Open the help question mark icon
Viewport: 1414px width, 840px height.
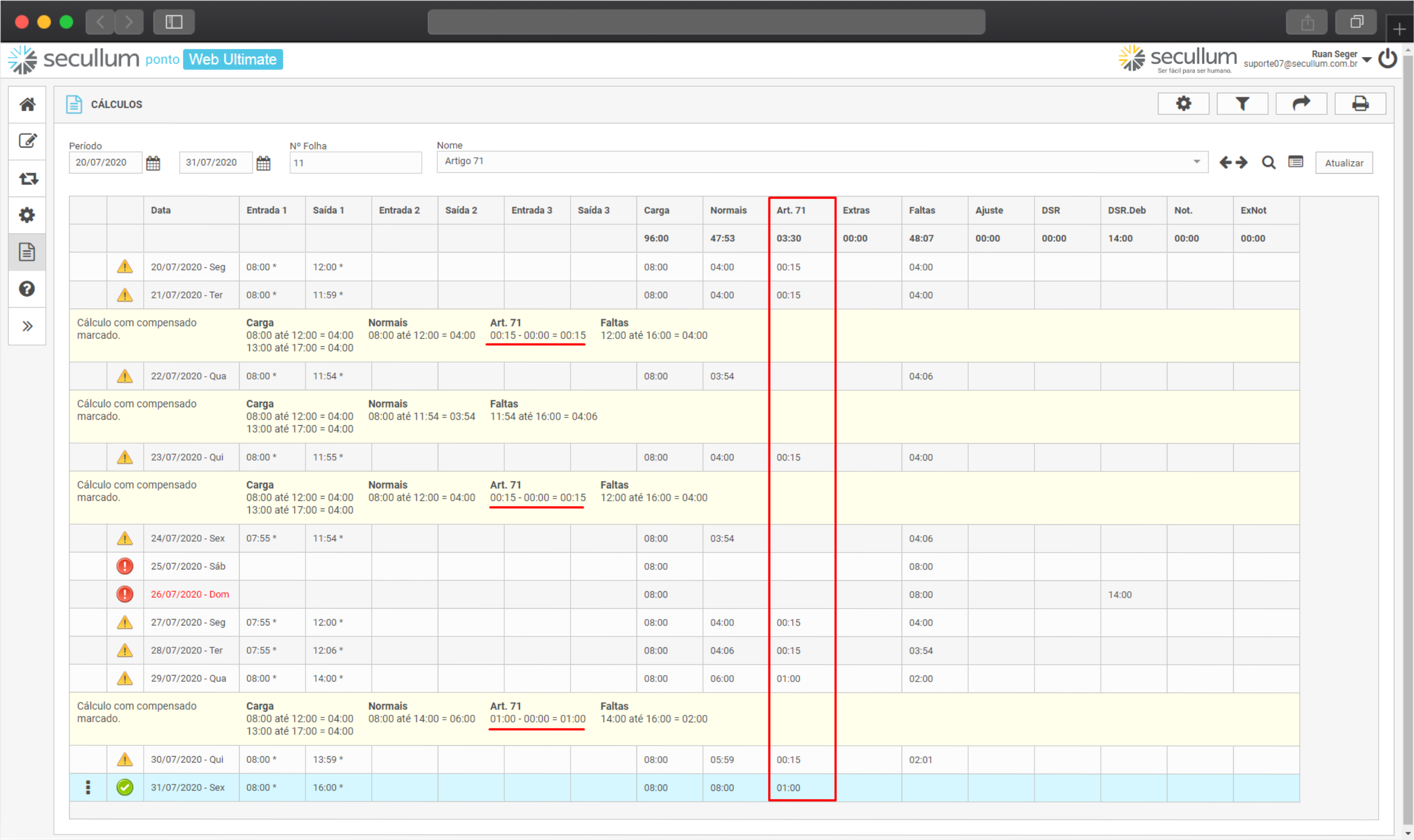point(27,289)
